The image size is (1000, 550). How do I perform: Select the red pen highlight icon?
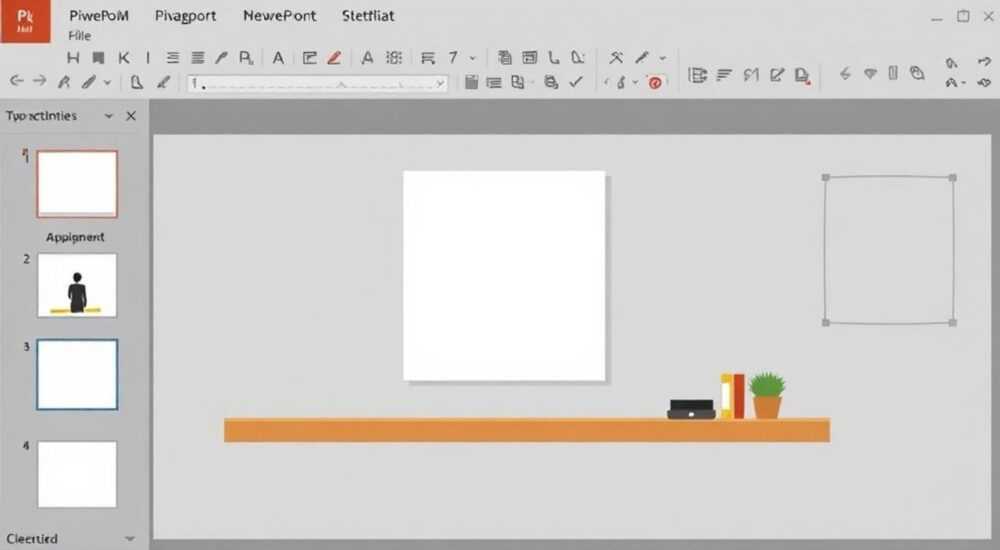334,58
